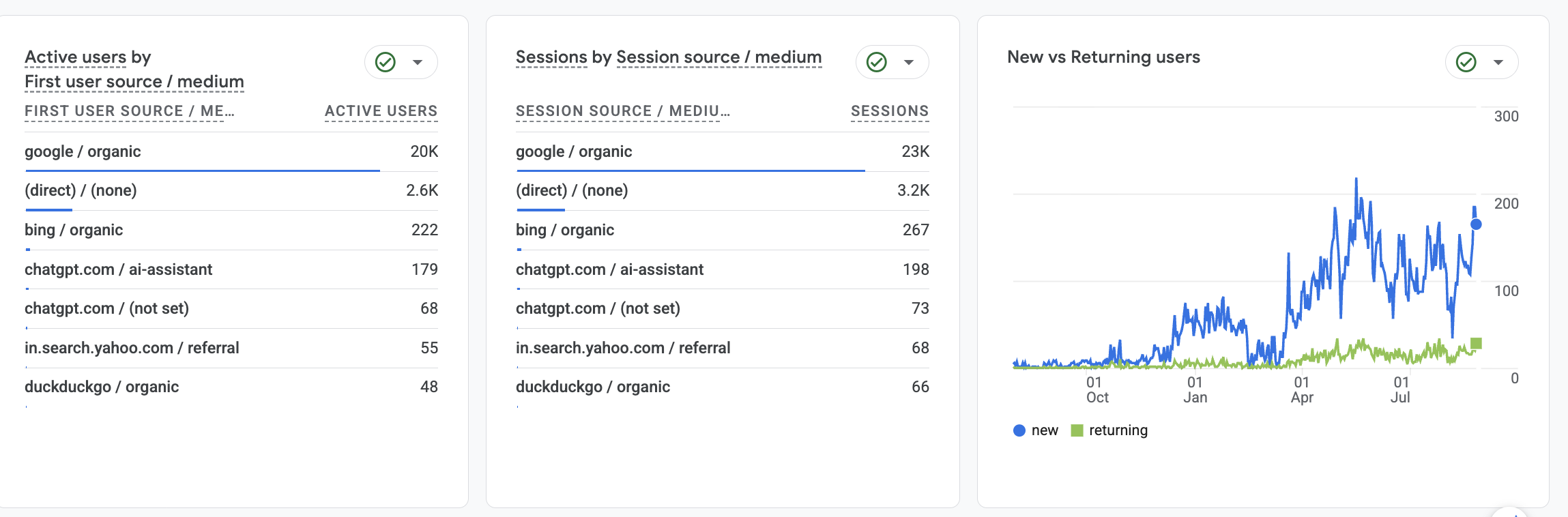Image resolution: width=1568 pixels, height=517 pixels.
Task: Click blue data point at end of new users line
Action: pyautogui.click(x=1476, y=224)
